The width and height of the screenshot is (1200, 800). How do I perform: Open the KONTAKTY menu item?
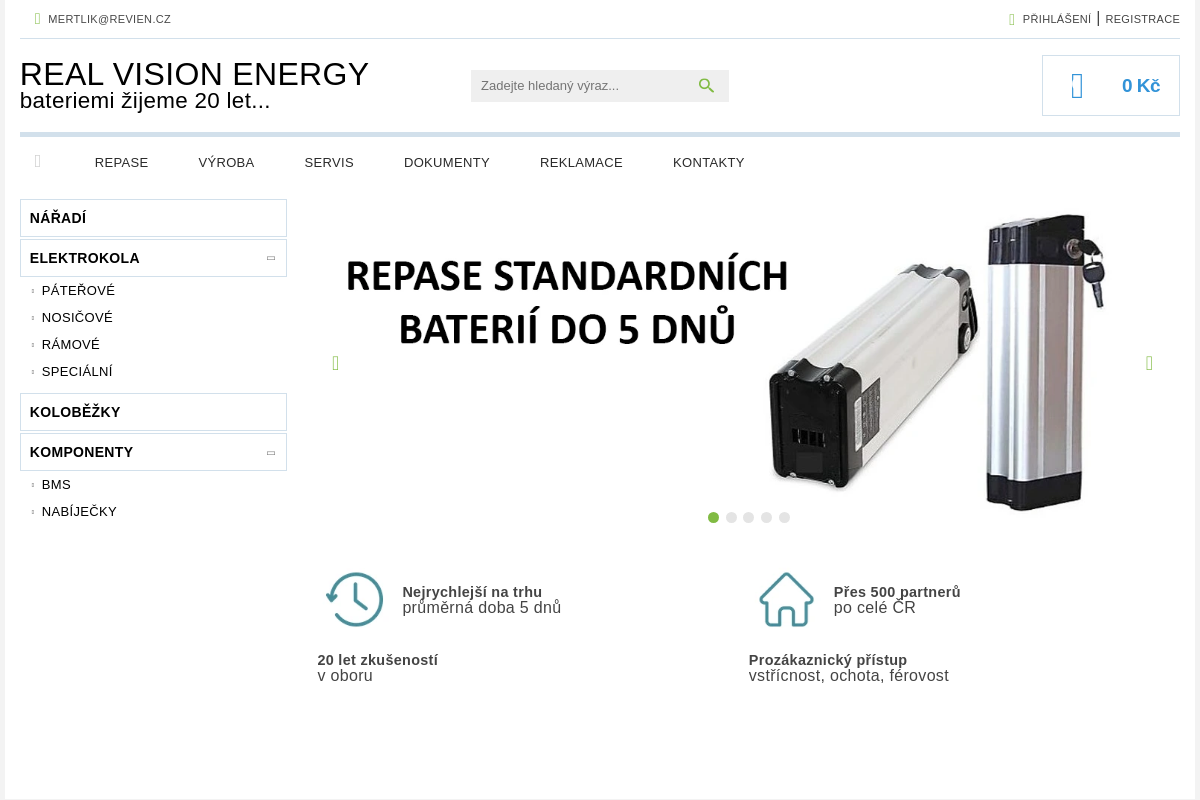tap(708, 162)
